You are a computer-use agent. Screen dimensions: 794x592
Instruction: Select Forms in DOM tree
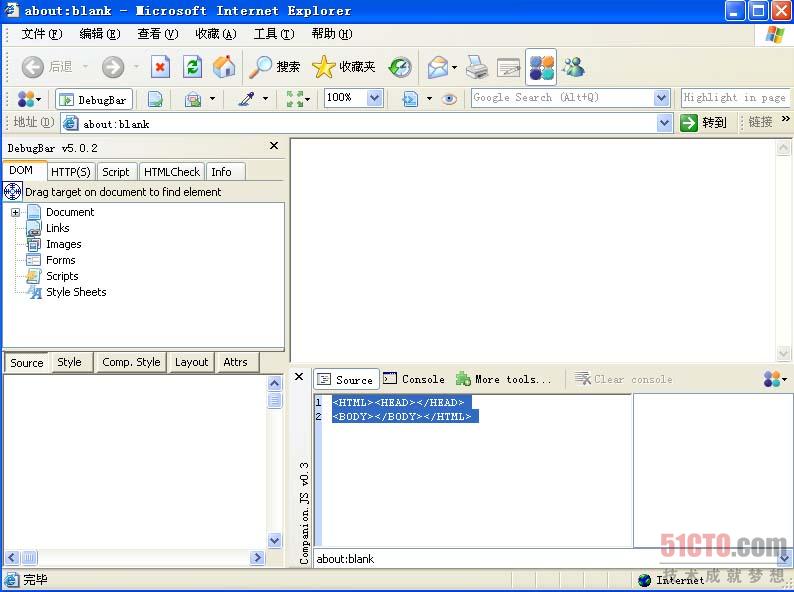click(61, 260)
